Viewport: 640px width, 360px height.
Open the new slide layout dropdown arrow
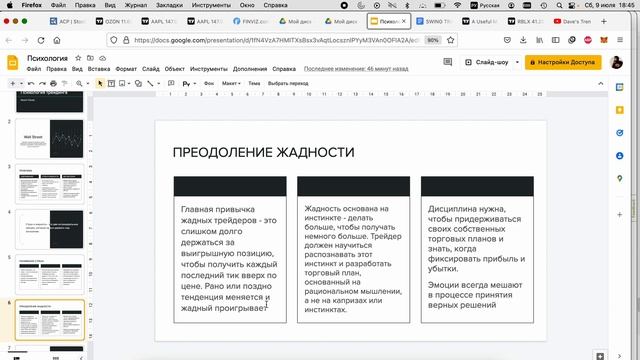click(21, 83)
